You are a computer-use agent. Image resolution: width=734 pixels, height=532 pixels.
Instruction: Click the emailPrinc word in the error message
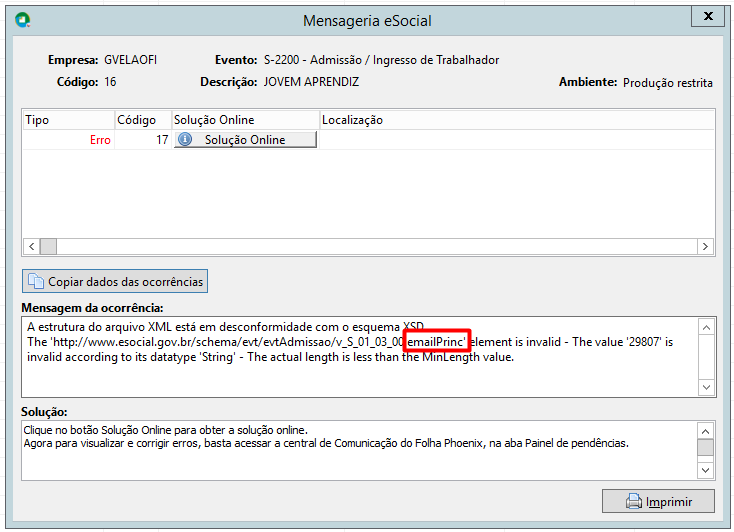(x=435, y=342)
